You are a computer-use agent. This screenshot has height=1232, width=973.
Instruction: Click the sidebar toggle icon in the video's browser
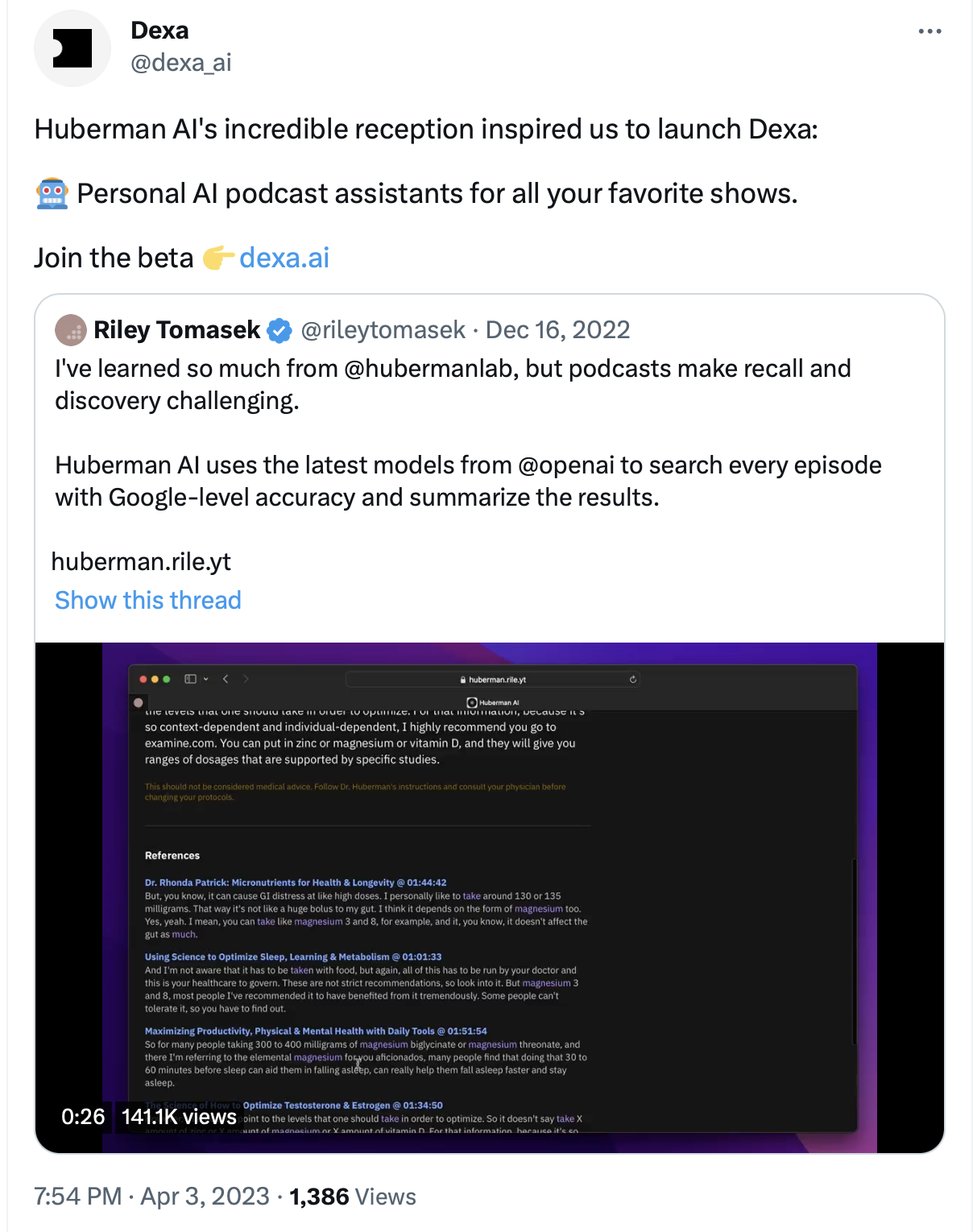click(191, 679)
